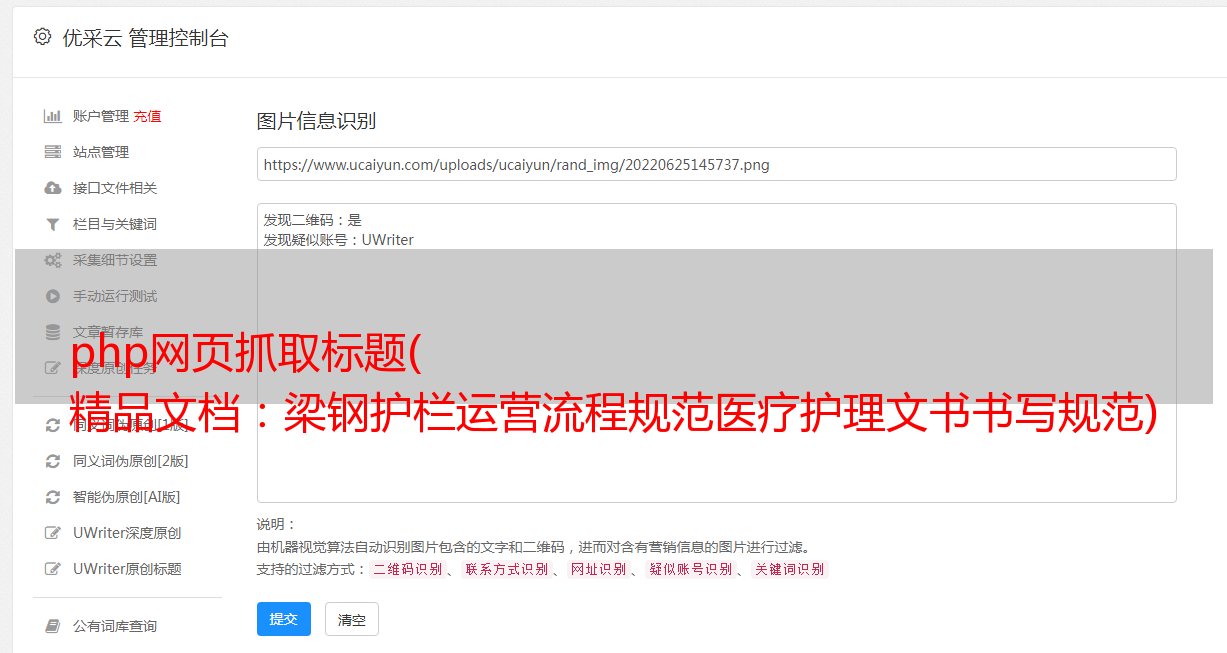
Task: Click the 提交 button
Action: (x=284, y=619)
